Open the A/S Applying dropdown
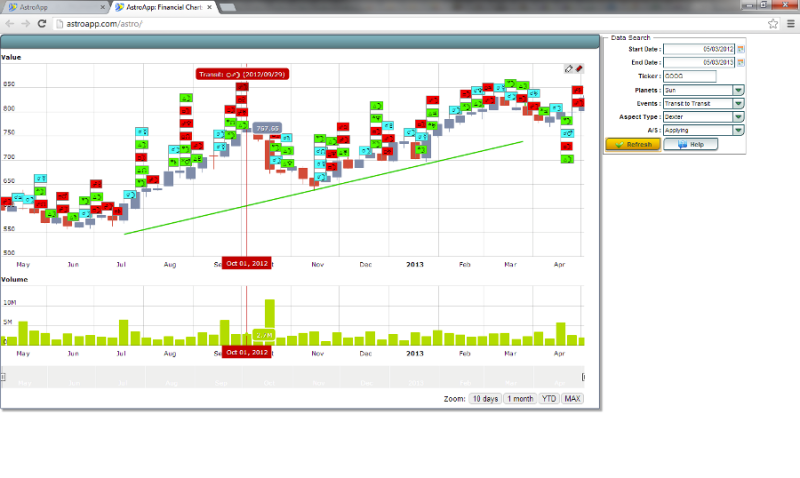Viewport: 800px width, 478px height. (x=739, y=130)
